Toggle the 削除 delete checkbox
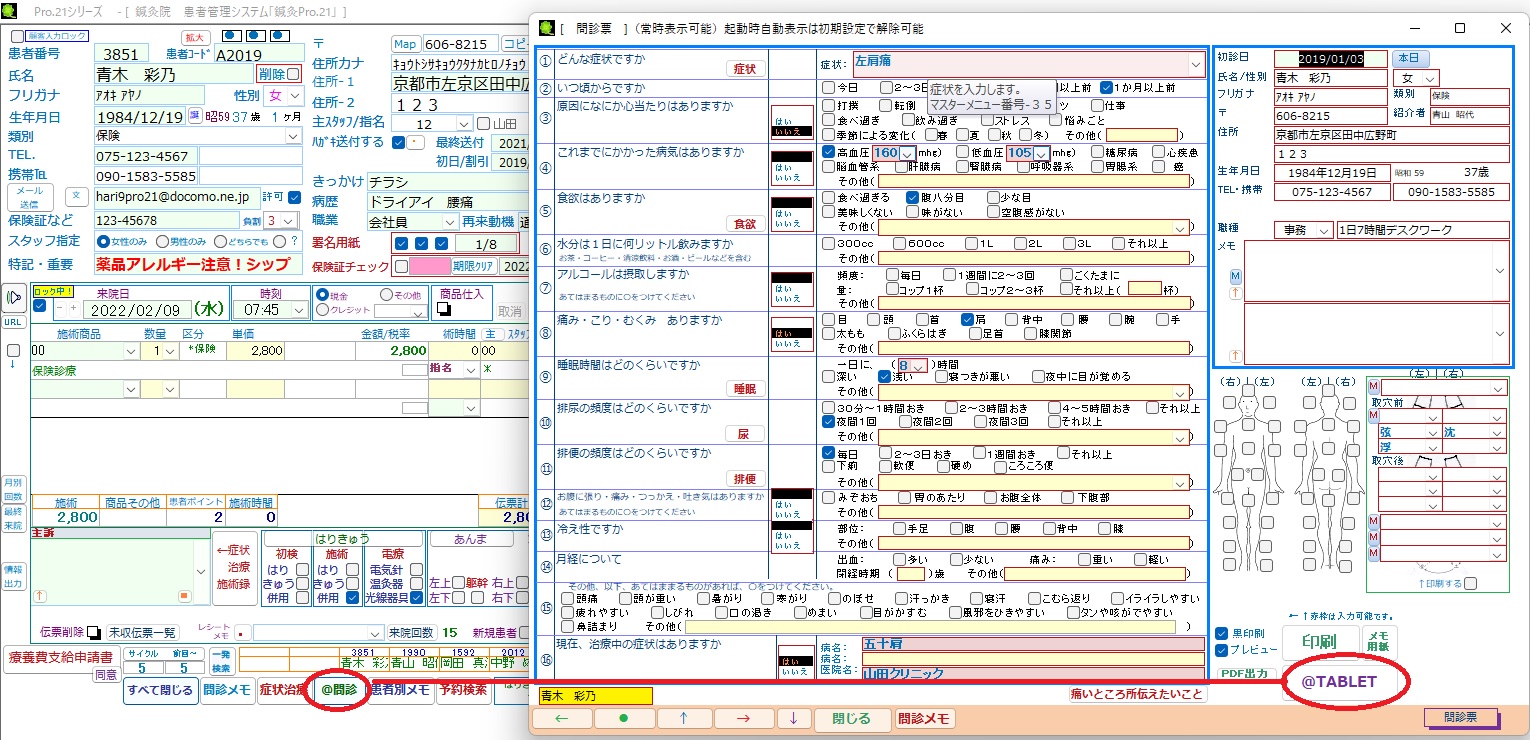 tap(293, 74)
